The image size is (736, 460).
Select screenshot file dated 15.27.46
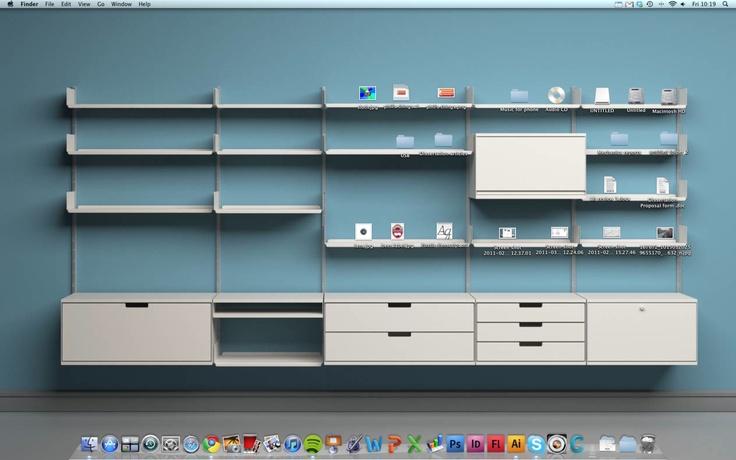coord(611,232)
